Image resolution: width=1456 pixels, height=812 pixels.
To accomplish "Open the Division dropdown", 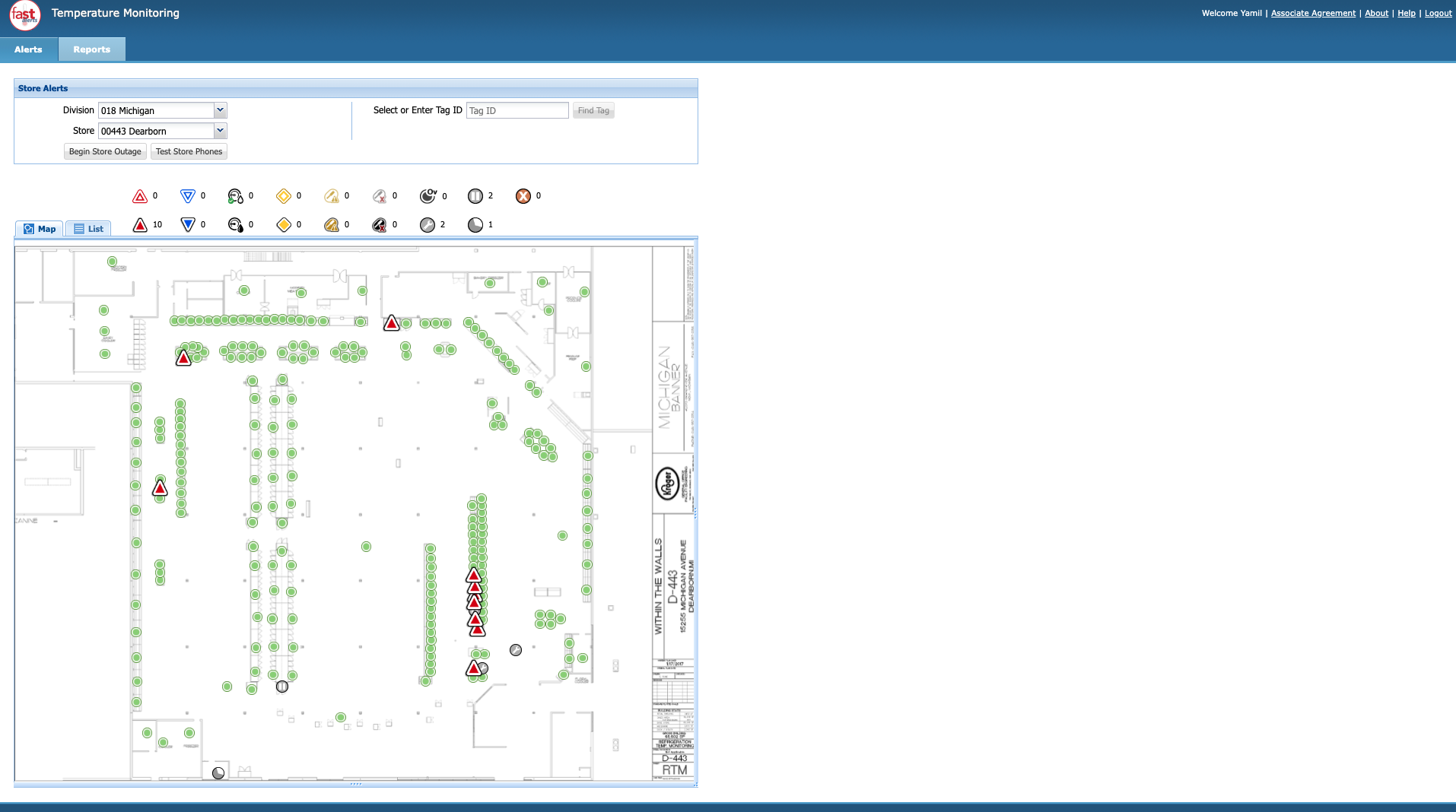I will (x=220, y=110).
